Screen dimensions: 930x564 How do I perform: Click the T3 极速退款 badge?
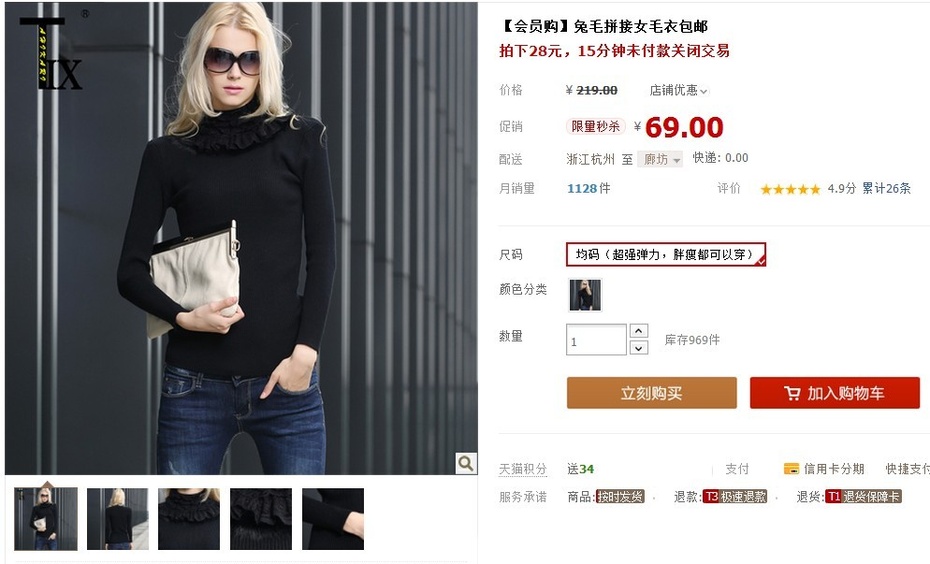(735, 496)
